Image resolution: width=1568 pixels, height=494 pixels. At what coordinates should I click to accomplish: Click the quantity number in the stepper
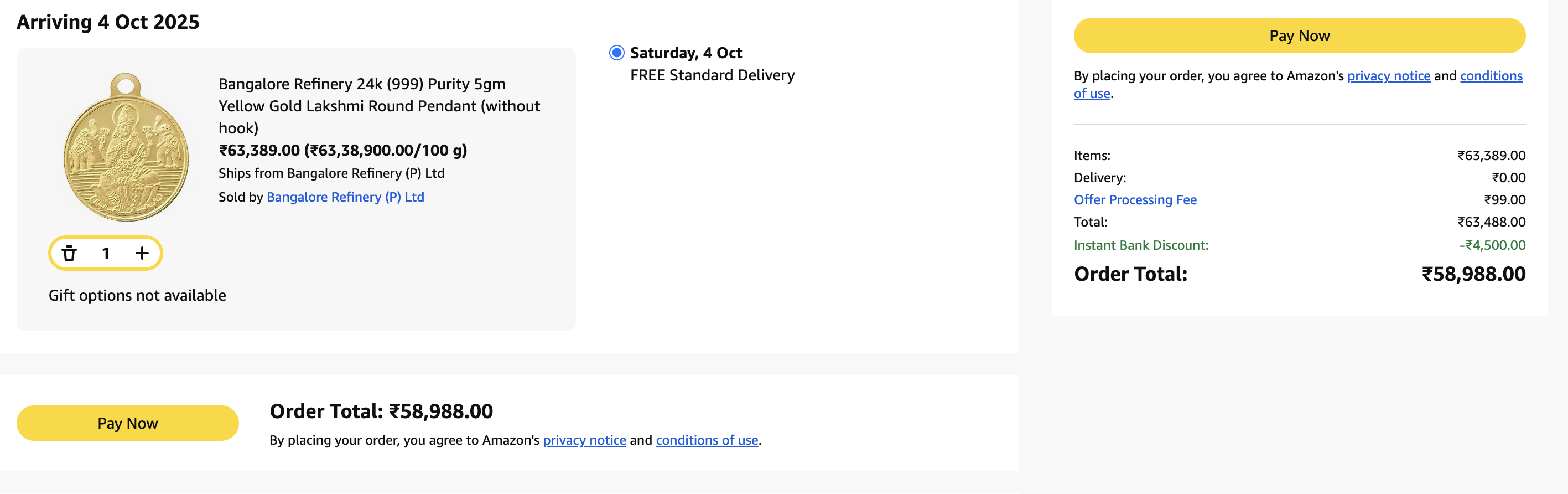(x=106, y=253)
